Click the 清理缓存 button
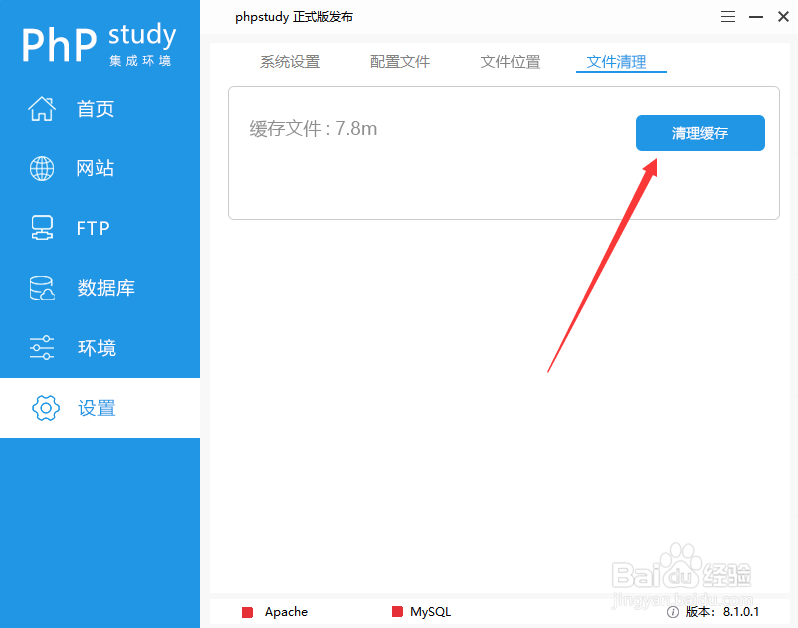 coord(700,133)
